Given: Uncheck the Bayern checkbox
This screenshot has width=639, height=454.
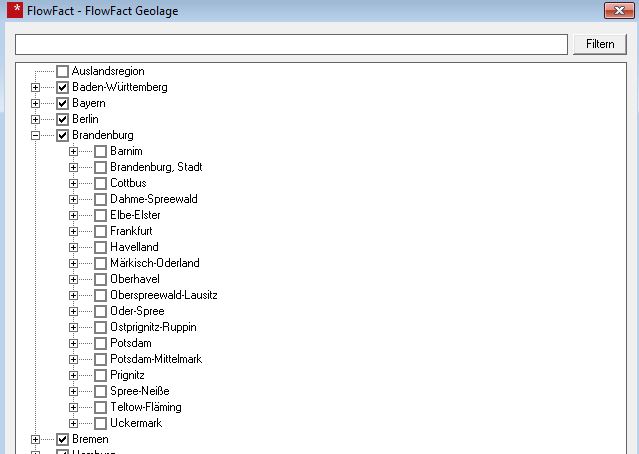Looking at the screenshot, I should (63, 104).
